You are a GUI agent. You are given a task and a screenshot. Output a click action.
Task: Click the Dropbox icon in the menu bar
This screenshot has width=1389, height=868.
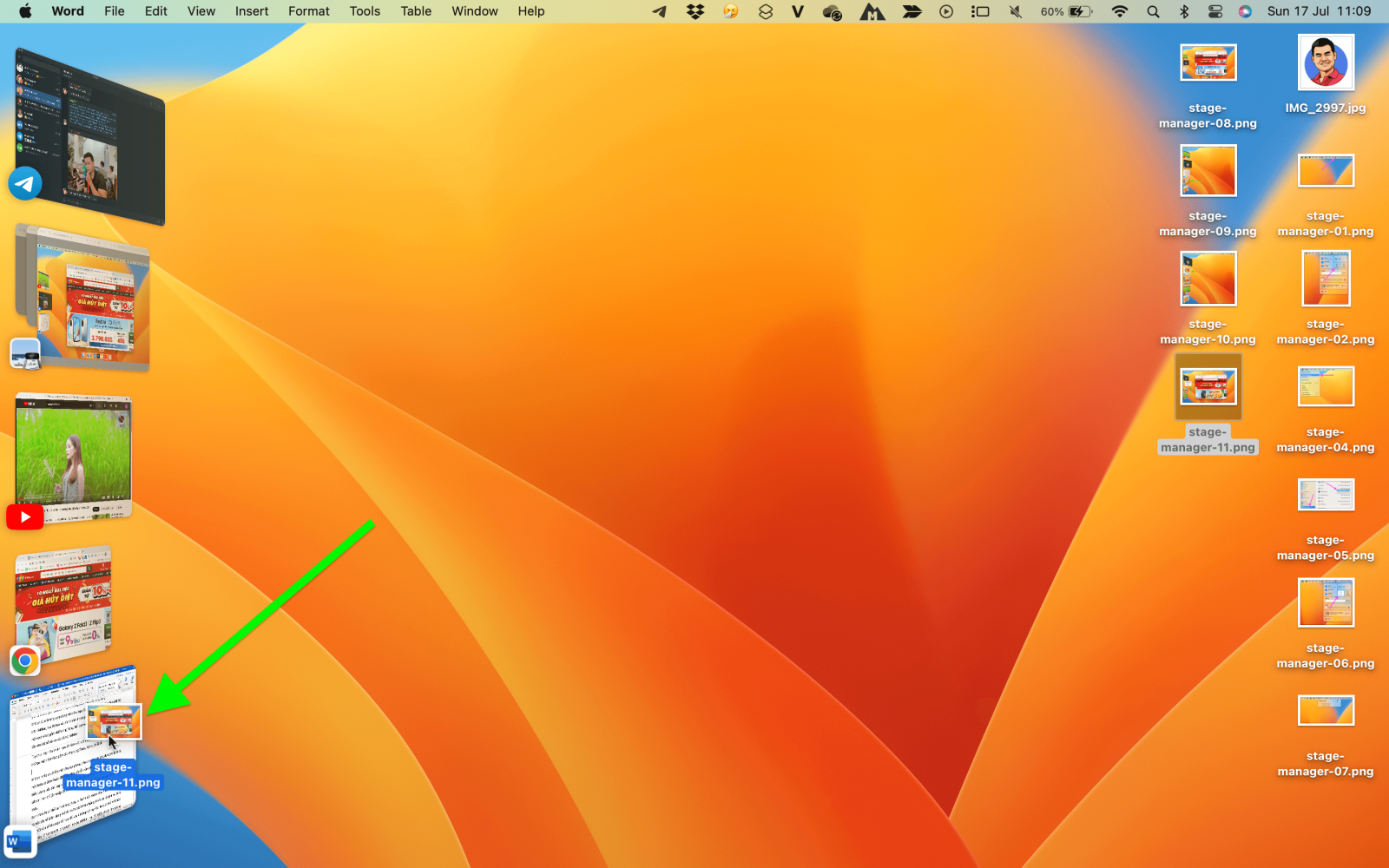[x=694, y=11]
